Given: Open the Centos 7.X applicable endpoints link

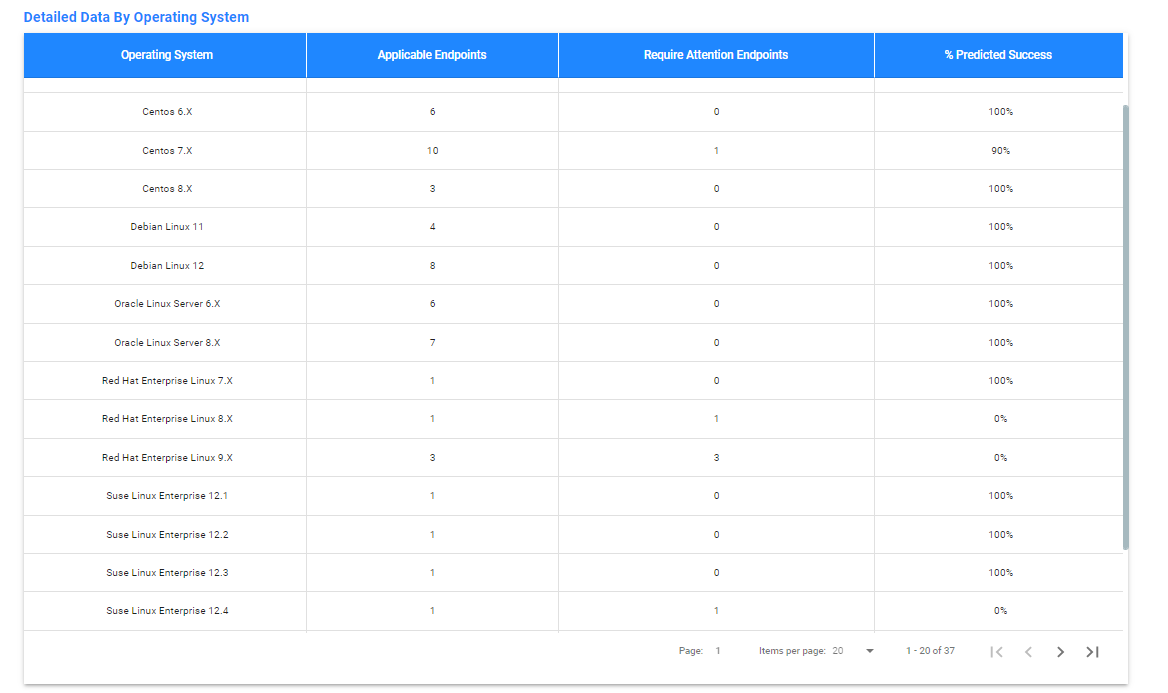Looking at the screenshot, I should pyautogui.click(x=432, y=150).
